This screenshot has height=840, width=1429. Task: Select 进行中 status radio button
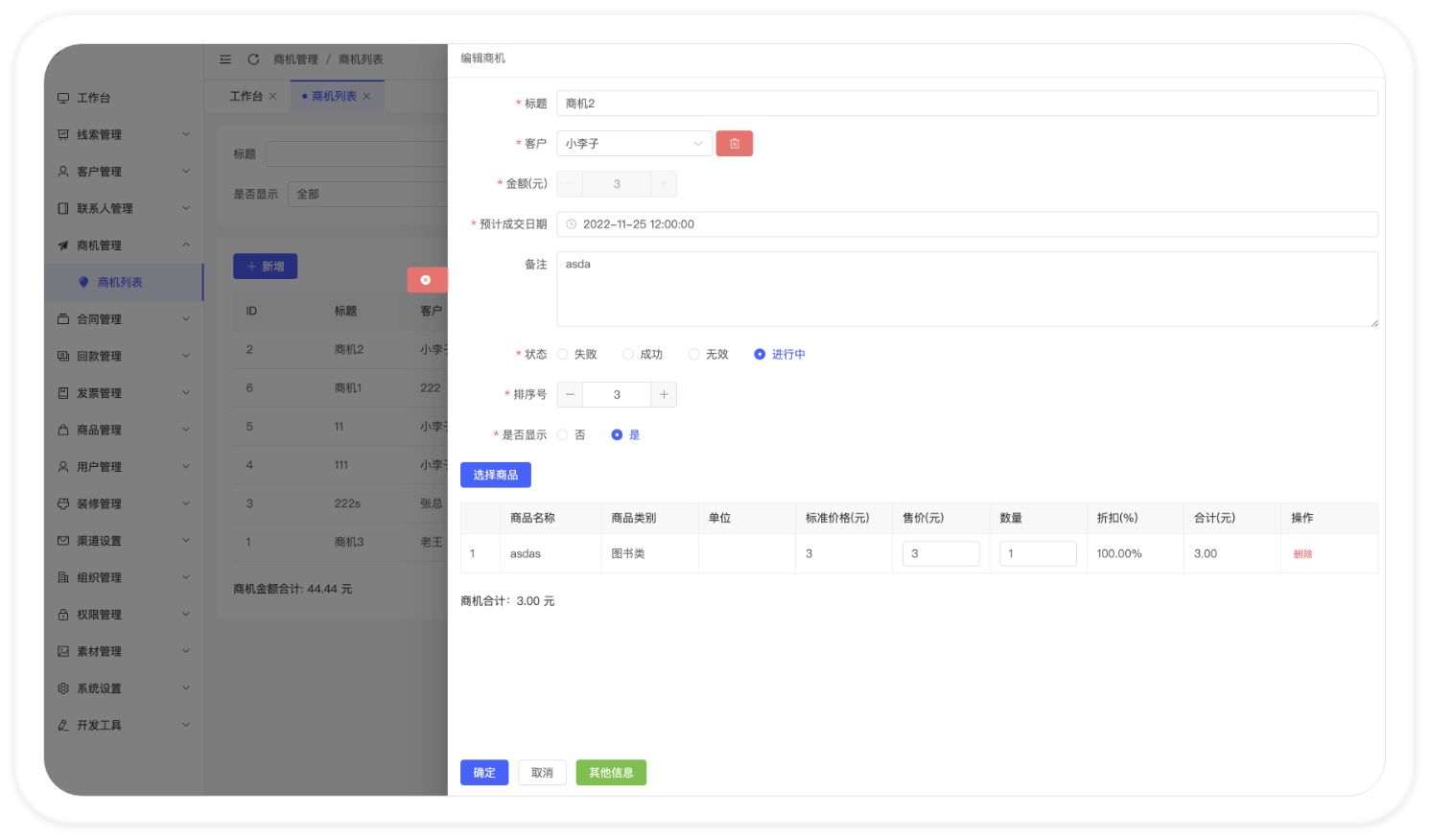pos(760,355)
